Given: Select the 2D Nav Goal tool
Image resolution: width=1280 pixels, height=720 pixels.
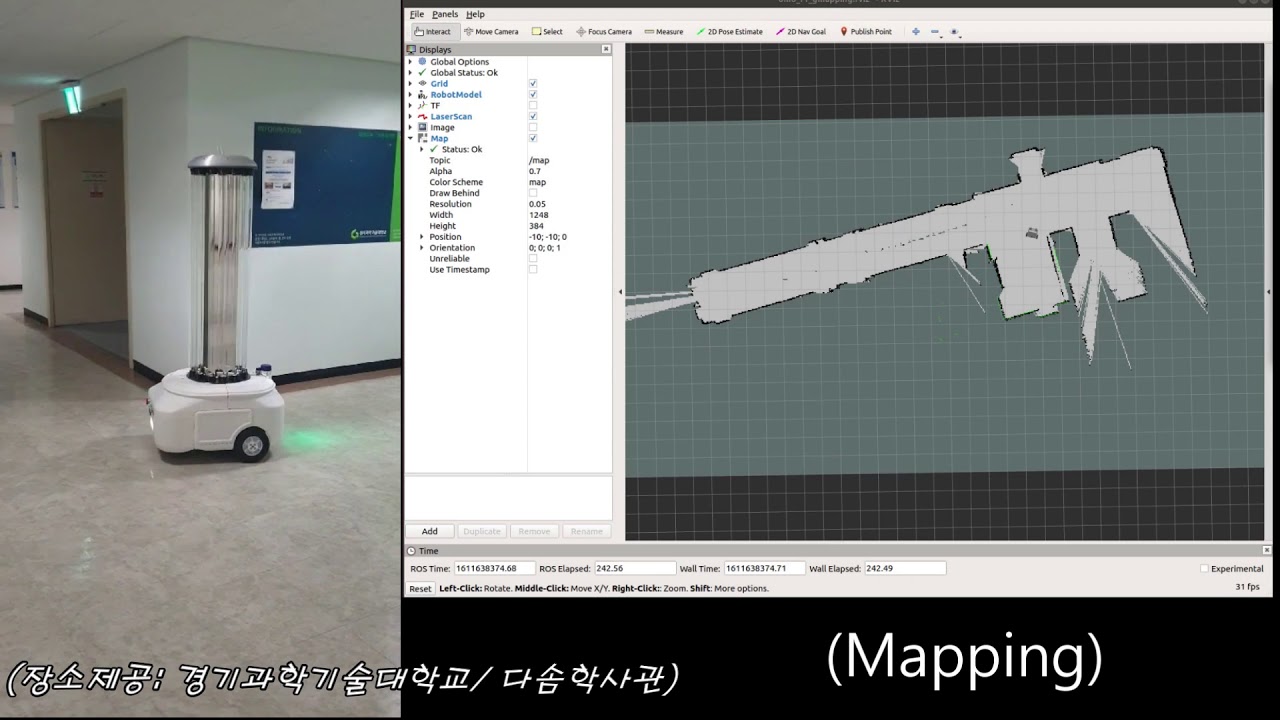Looking at the screenshot, I should pos(801,32).
